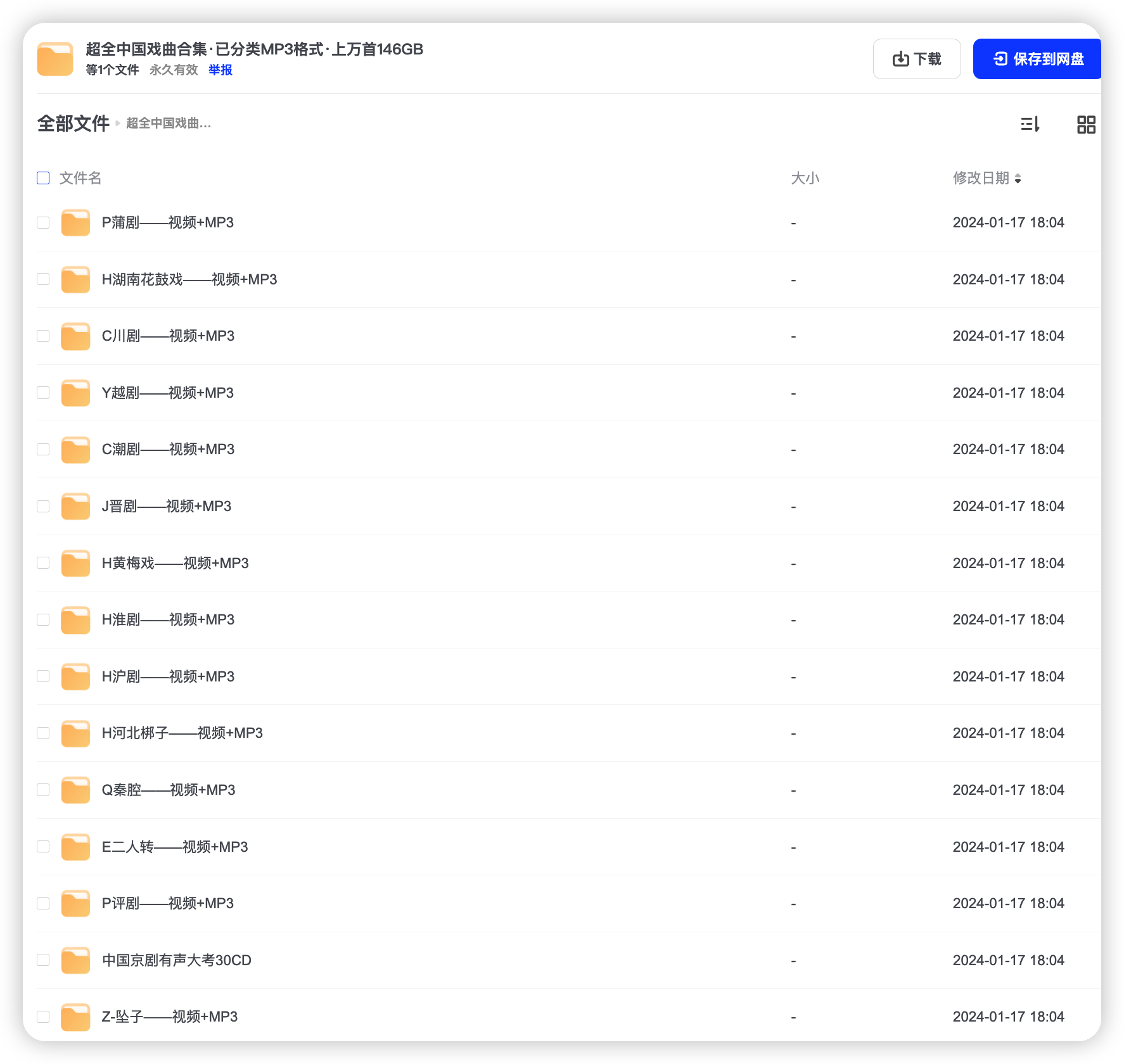Click the 大小 column header
The image size is (1124, 1064).
[x=805, y=178]
